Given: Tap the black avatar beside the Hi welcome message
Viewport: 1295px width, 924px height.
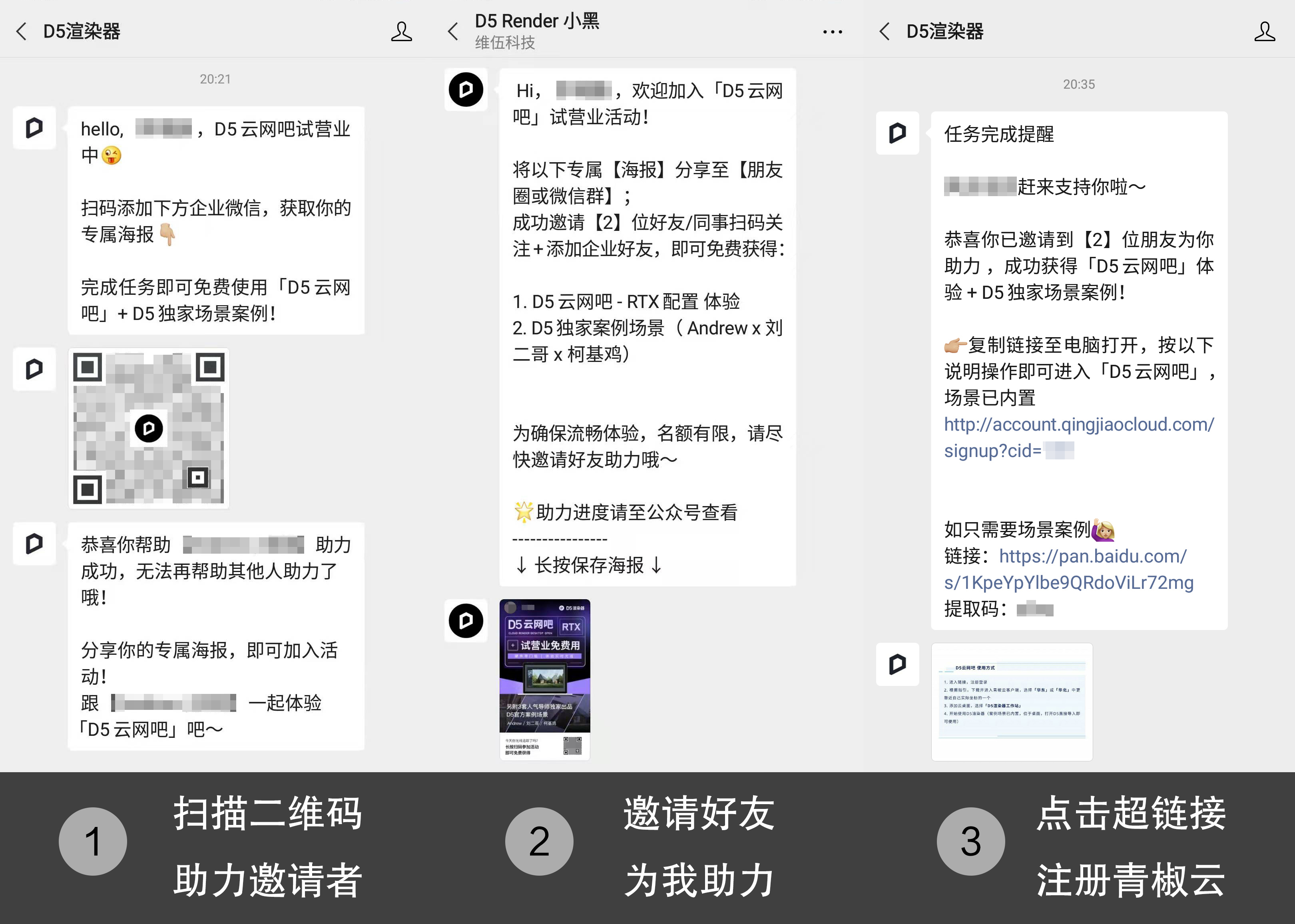Looking at the screenshot, I should (x=466, y=89).
